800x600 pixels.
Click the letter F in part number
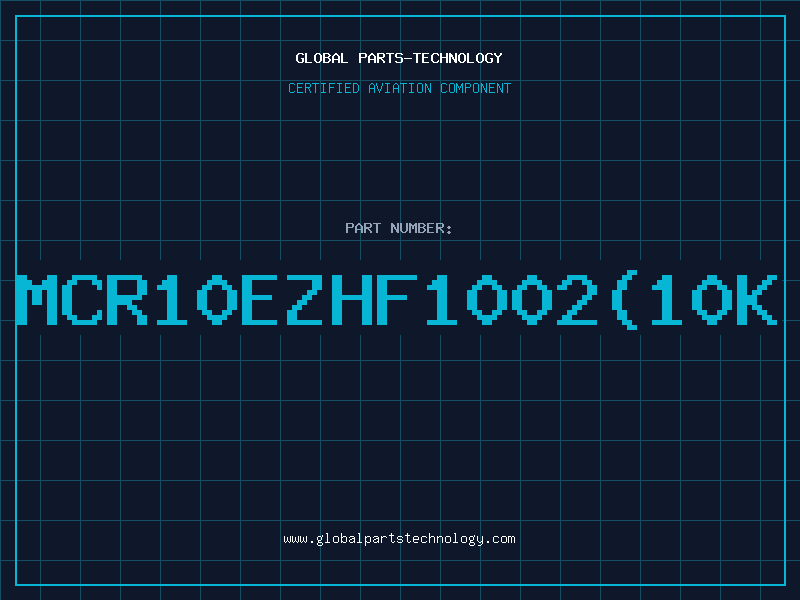point(397,300)
